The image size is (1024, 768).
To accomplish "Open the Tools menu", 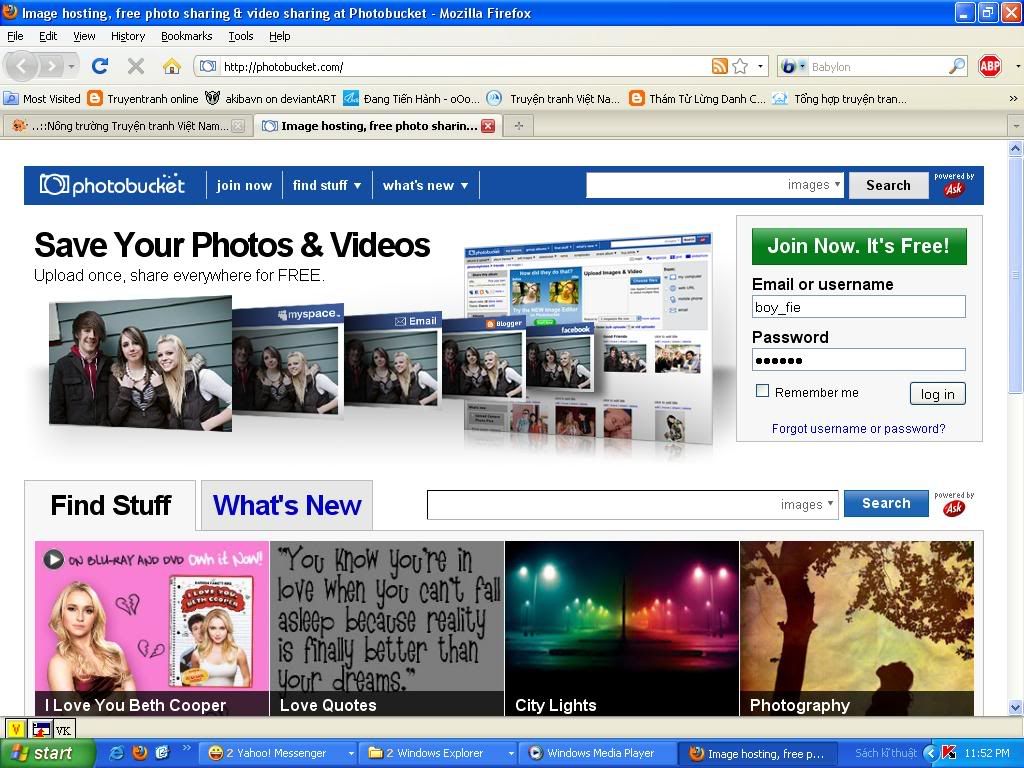I will click(240, 37).
